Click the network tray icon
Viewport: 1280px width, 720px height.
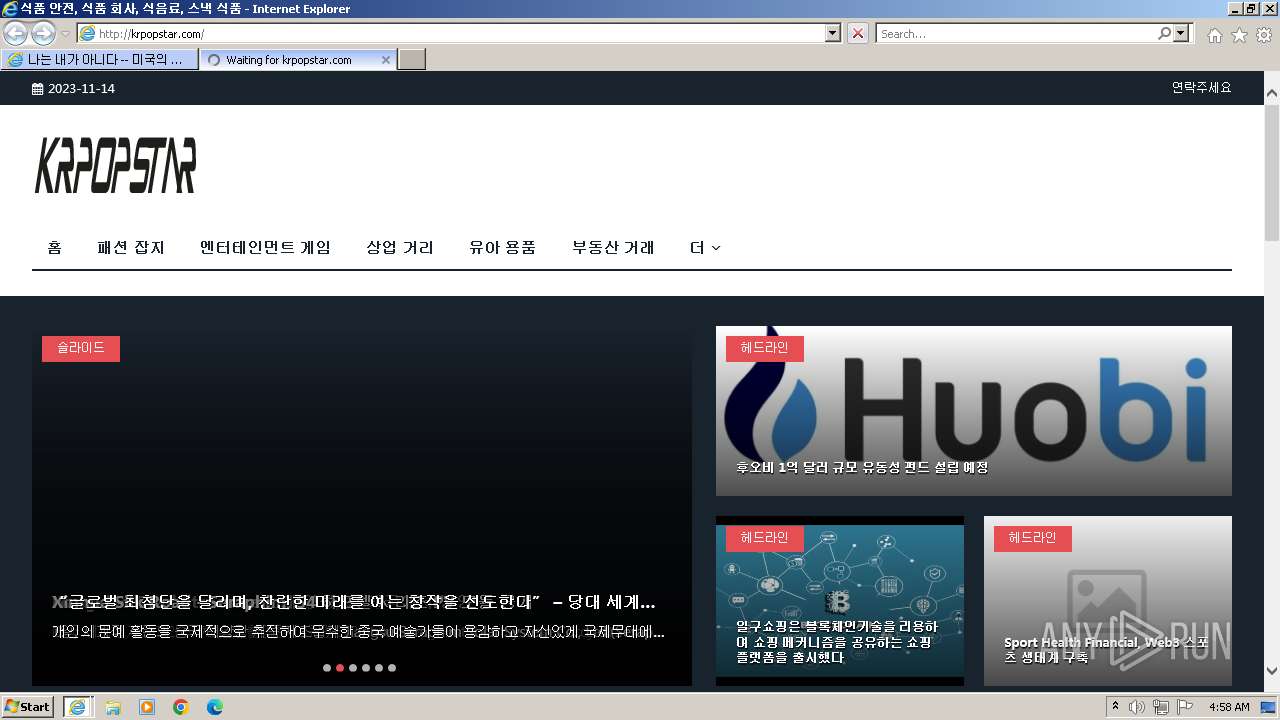(1160, 707)
